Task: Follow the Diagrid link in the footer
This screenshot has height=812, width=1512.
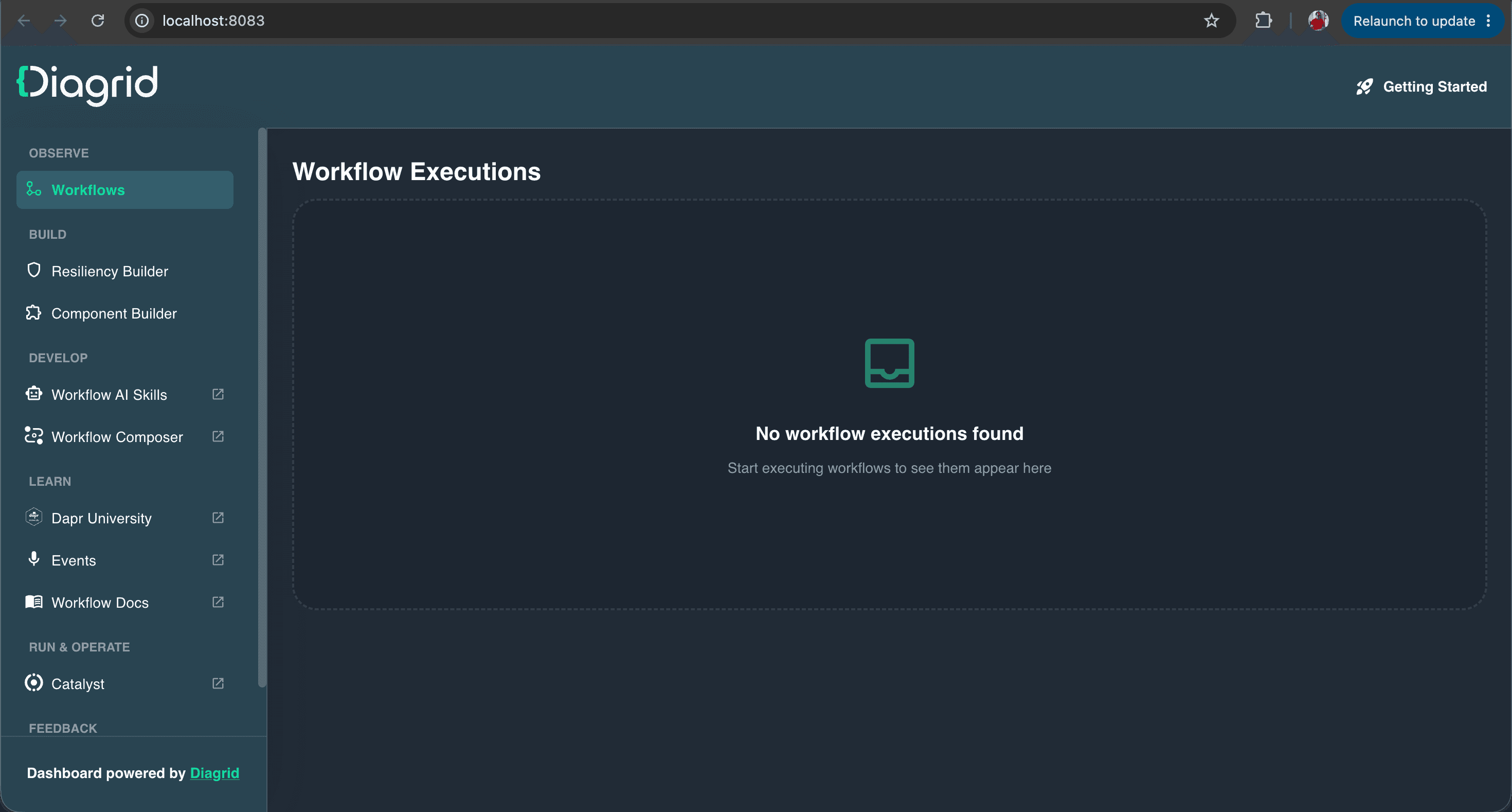Action: click(214, 773)
